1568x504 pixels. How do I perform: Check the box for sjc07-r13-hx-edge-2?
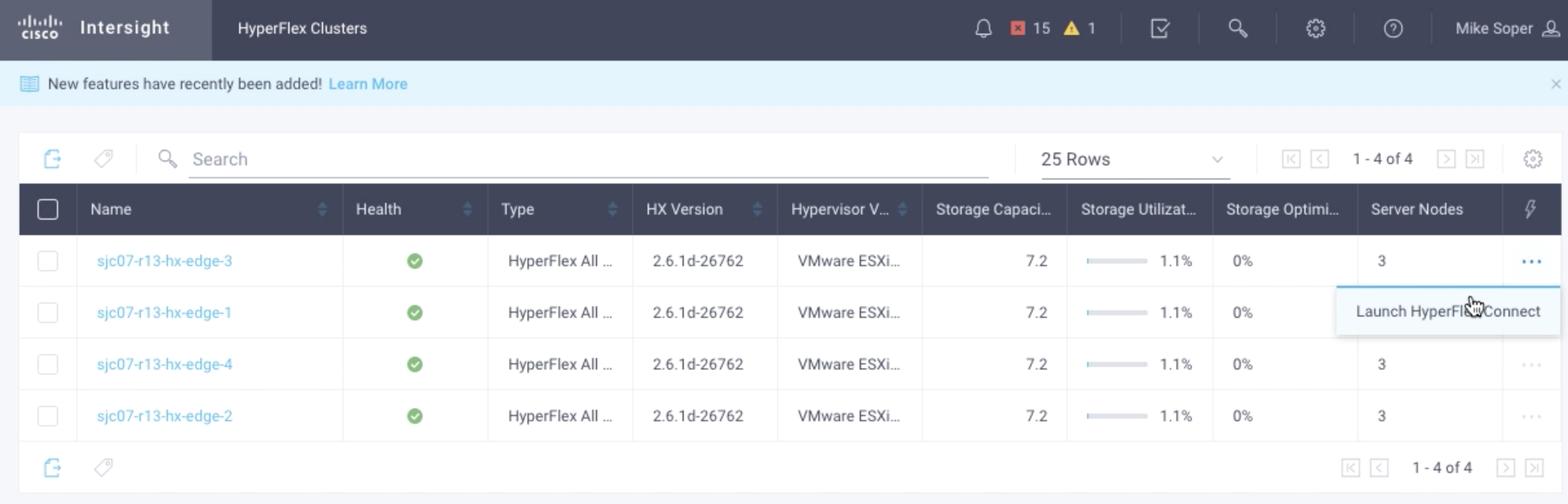tap(48, 416)
